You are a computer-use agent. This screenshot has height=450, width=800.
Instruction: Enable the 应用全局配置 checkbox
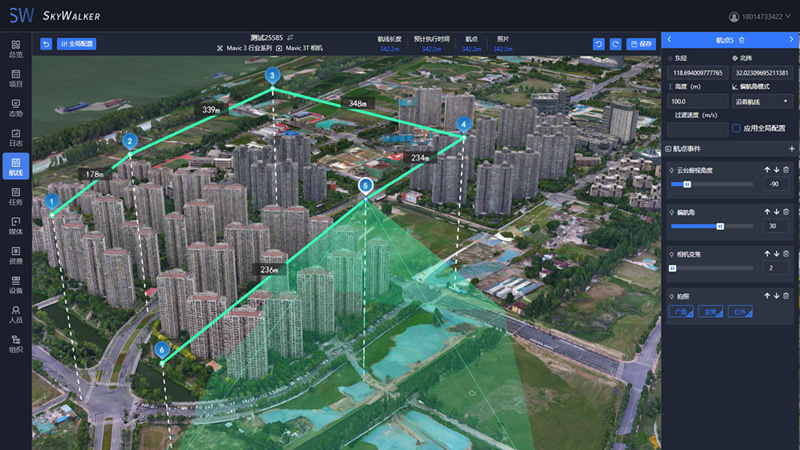pyautogui.click(x=736, y=128)
